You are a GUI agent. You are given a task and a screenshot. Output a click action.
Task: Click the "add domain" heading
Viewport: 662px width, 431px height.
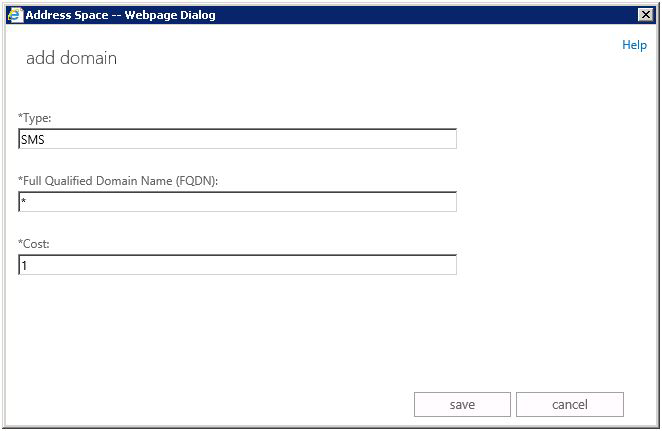71,58
